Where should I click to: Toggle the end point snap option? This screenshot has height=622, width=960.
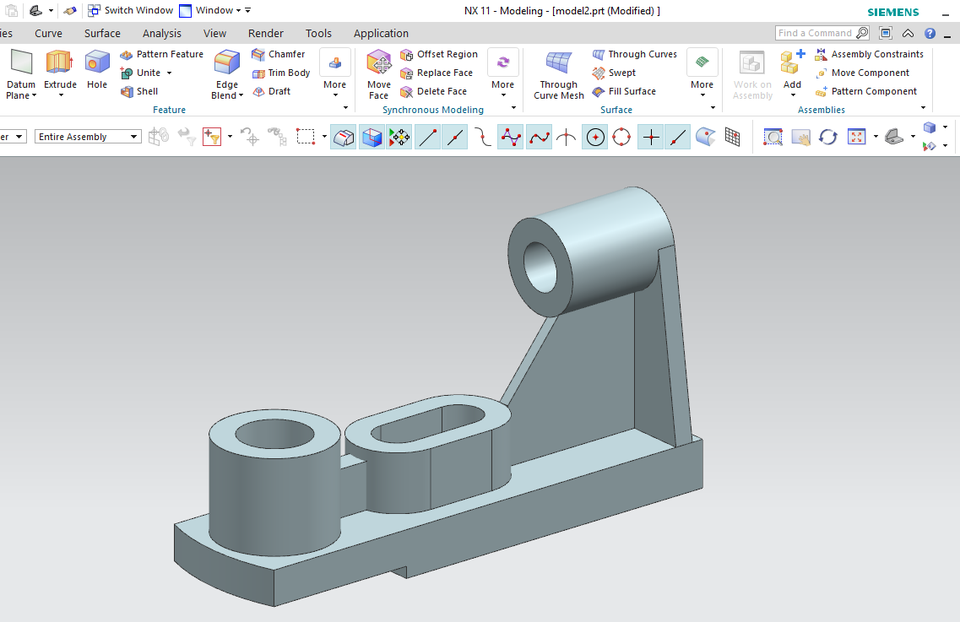point(428,136)
